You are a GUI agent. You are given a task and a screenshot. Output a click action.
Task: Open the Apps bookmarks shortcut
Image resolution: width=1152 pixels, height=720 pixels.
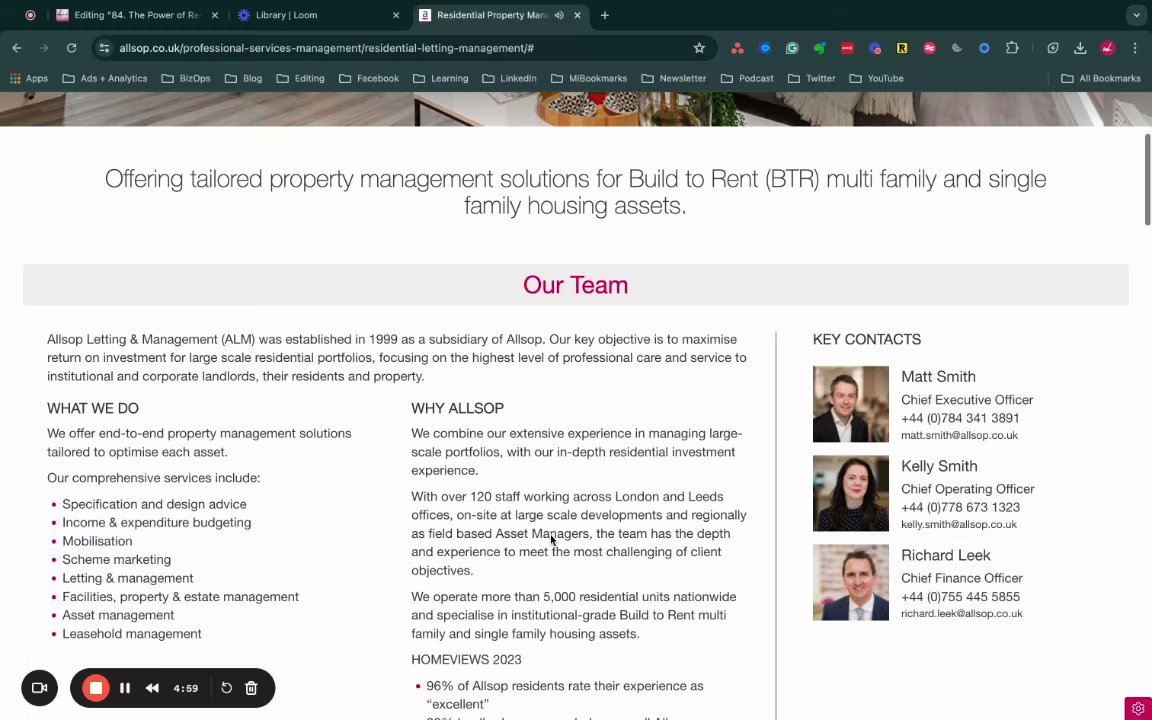coord(29,78)
